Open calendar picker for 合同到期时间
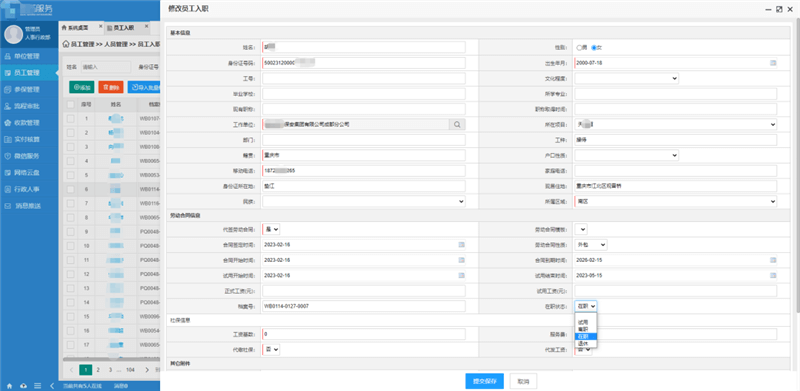The width and height of the screenshot is (800, 391). [x=773, y=260]
